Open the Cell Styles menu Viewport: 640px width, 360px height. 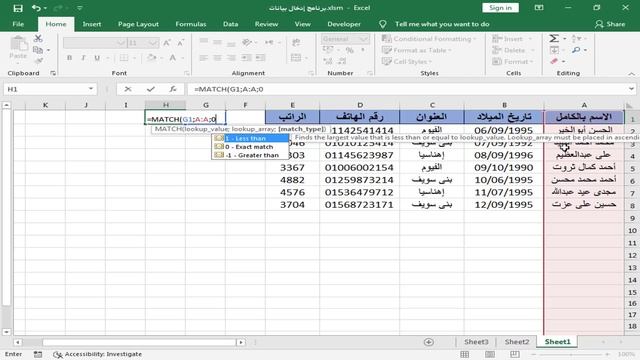pyautogui.click(x=407, y=62)
